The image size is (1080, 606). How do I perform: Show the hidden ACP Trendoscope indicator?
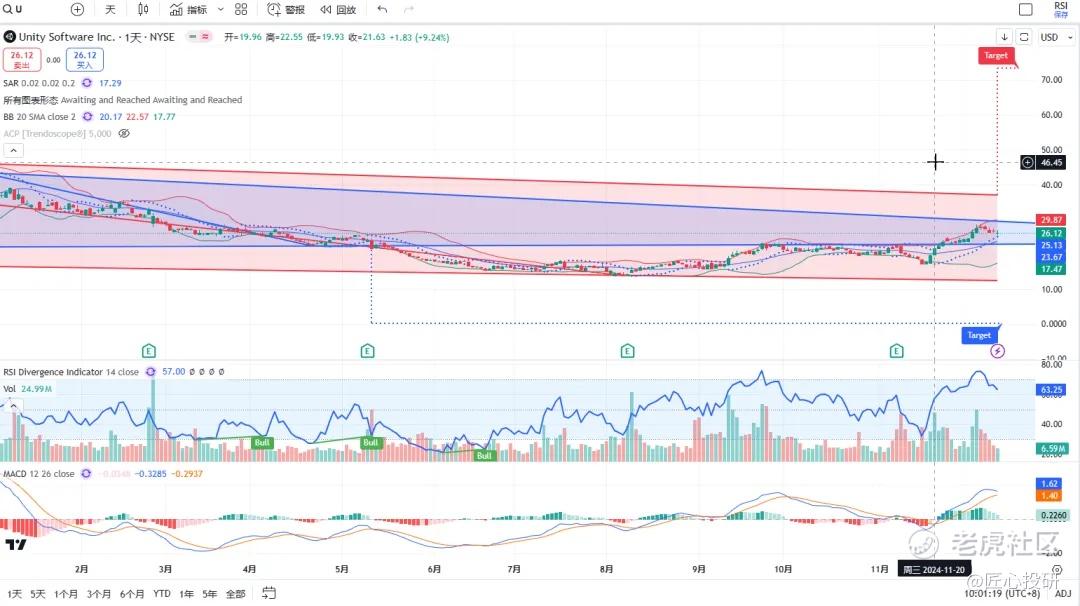pos(124,134)
